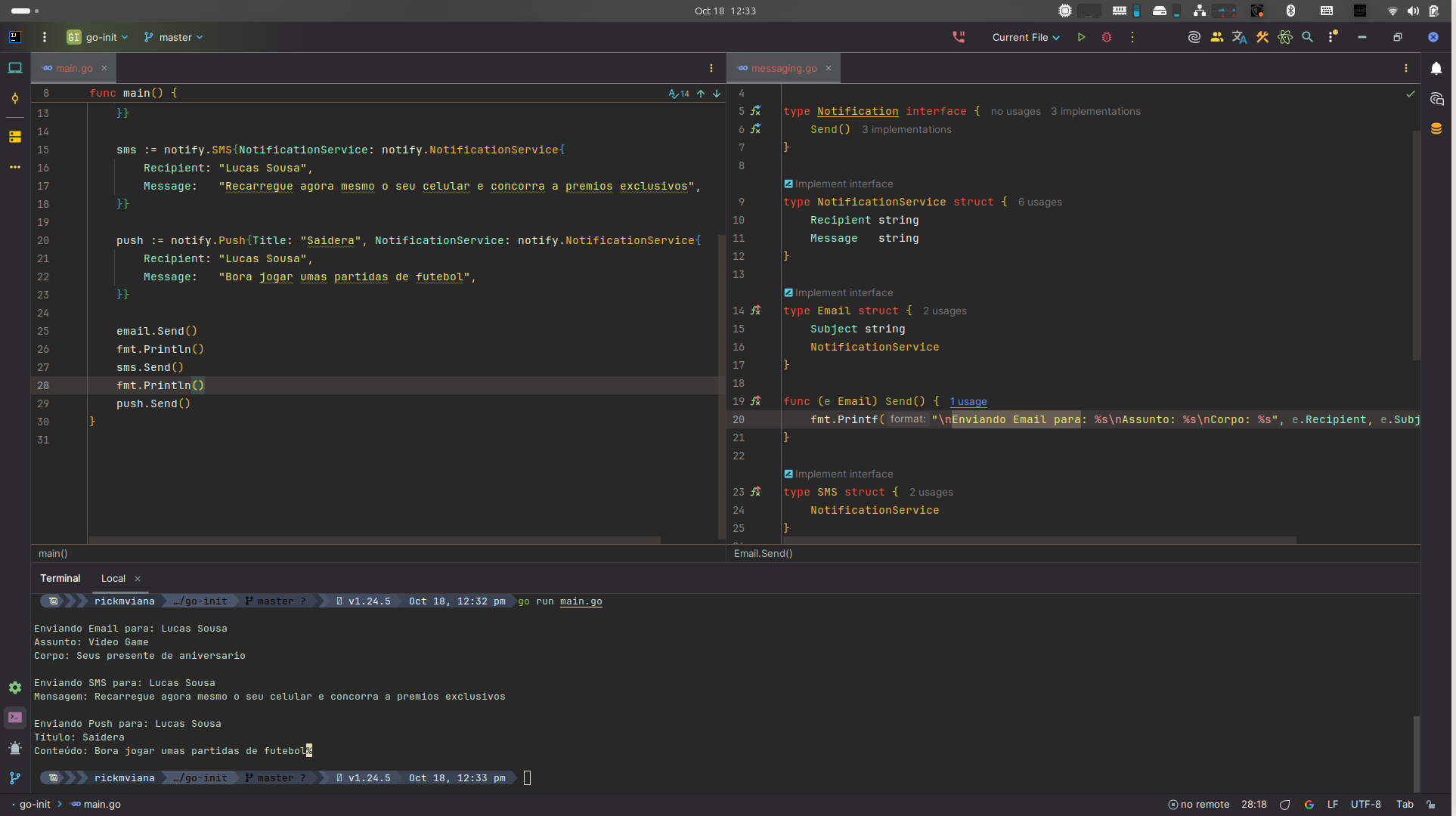
Task: Open the master branch dropdown
Action: click(x=175, y=37)
